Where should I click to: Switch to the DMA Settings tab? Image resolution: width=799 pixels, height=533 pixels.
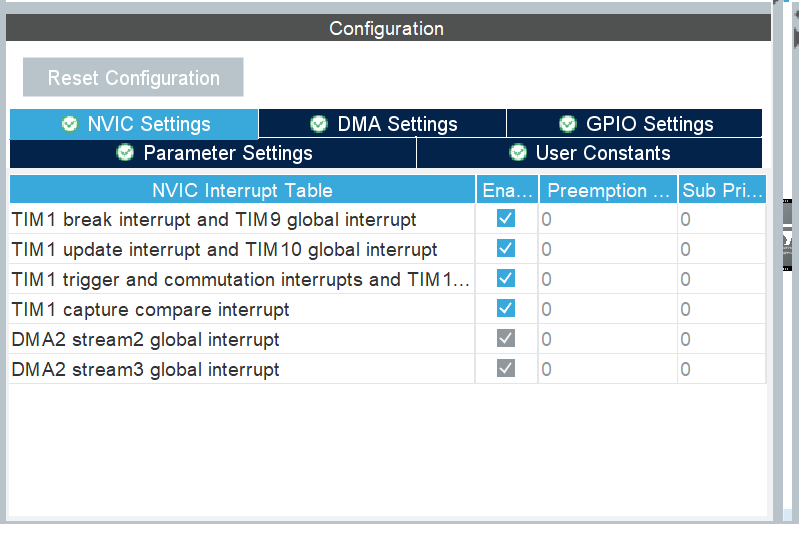[x=383, y=124]
